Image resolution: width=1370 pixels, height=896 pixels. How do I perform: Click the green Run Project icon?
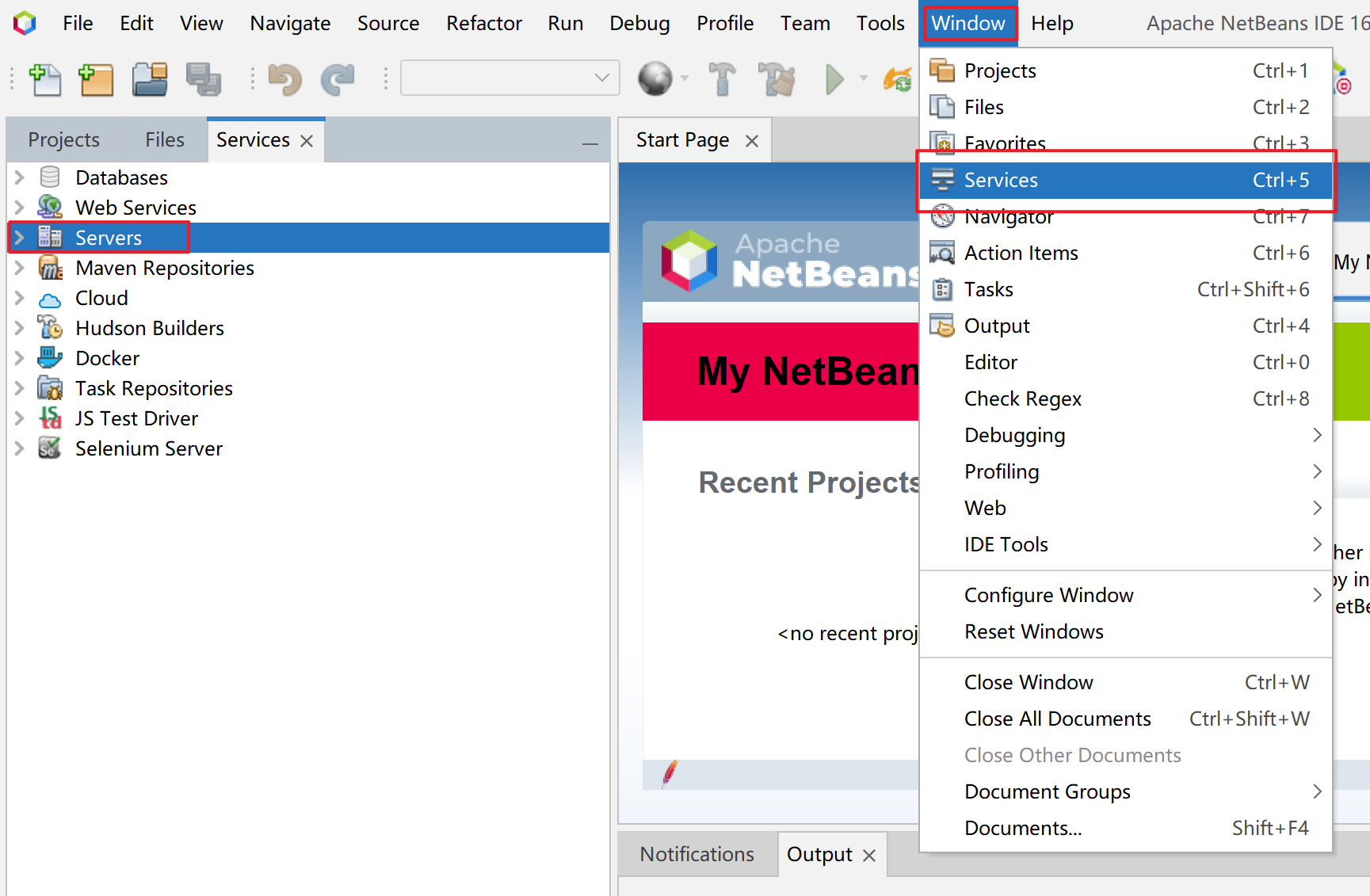coord(834,79)
